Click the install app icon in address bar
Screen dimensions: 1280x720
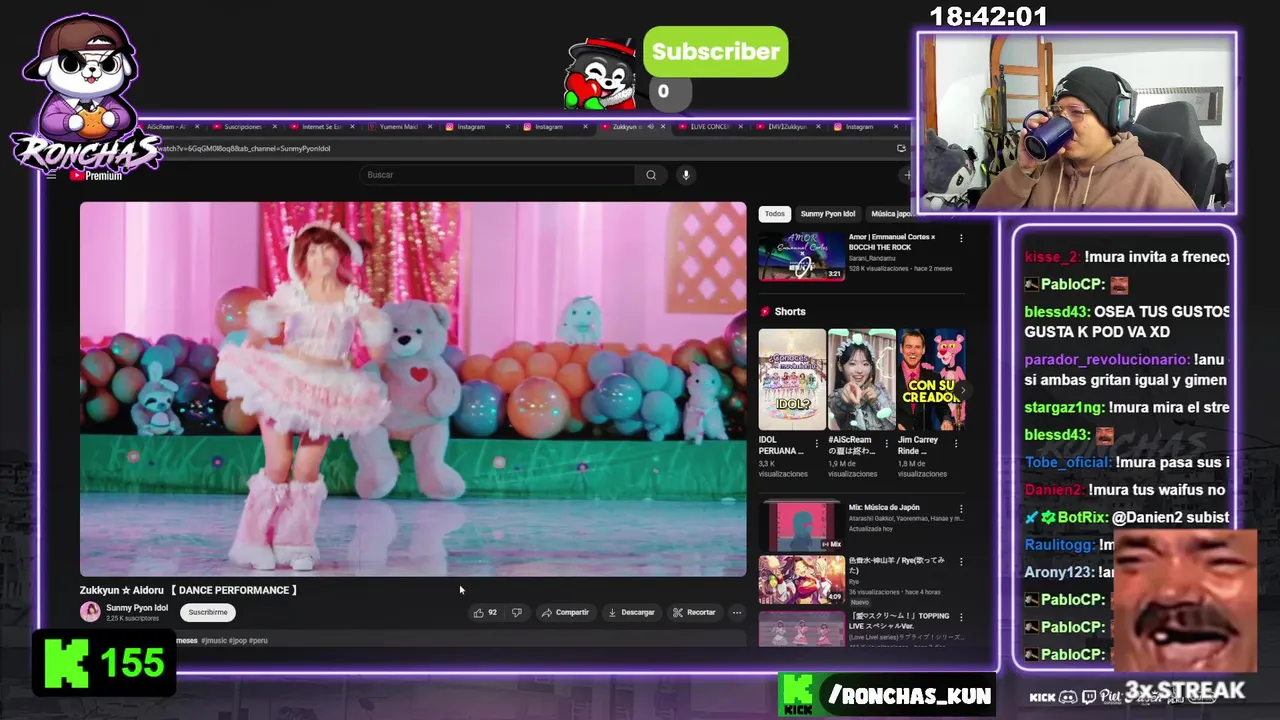point(901,148)
